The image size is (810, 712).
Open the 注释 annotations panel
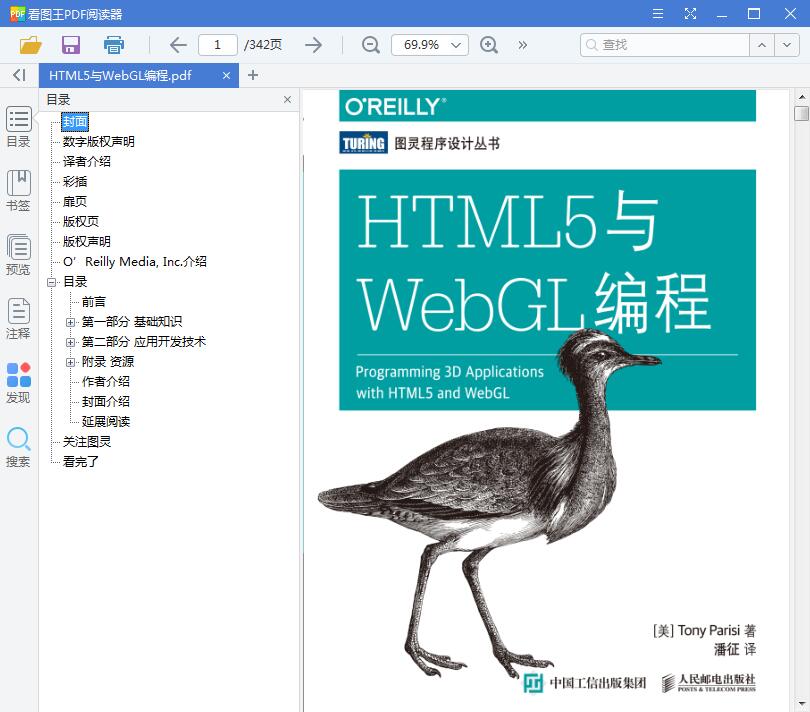tap(18, 318)
